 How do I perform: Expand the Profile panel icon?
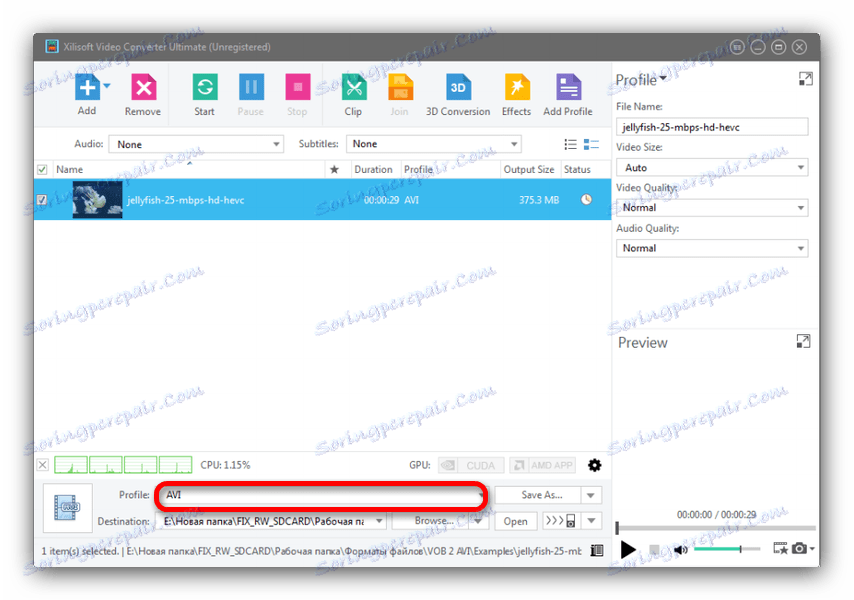tap(806, 79)
